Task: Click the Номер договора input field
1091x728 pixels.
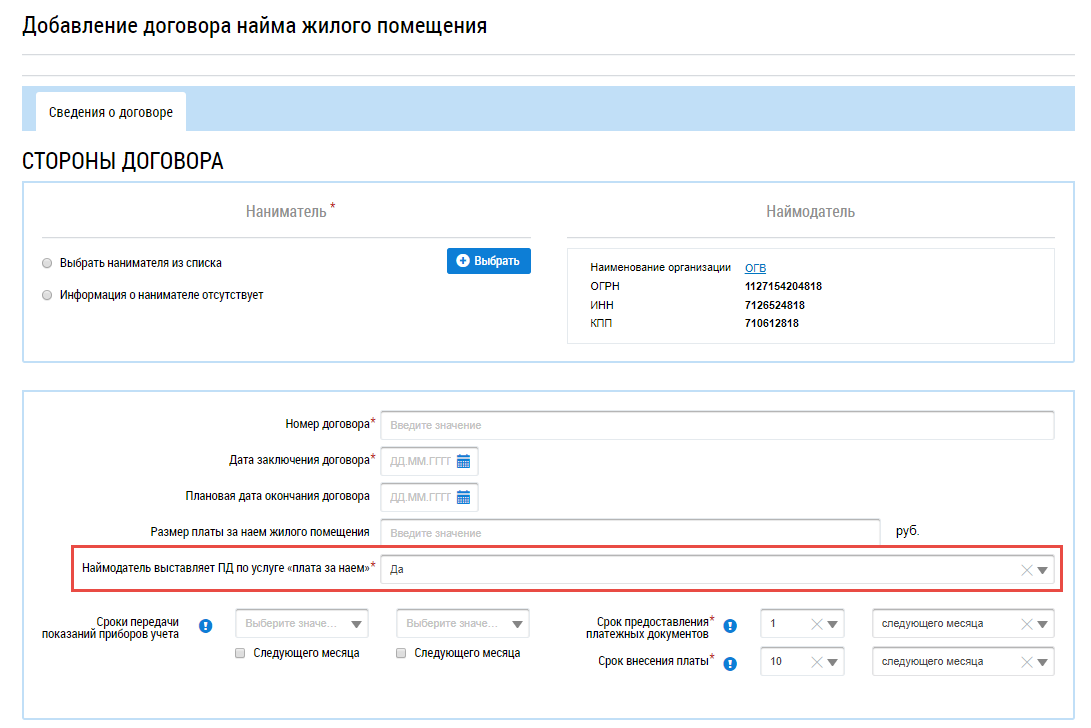Action: point(716,425)
